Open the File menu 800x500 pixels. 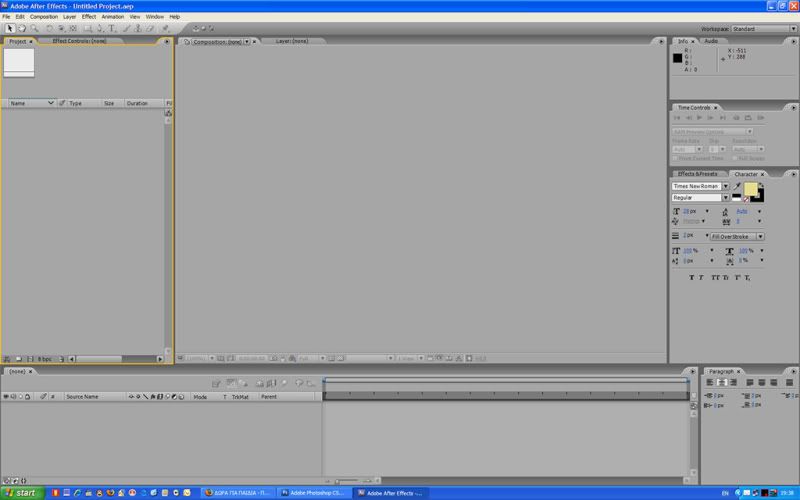6,17
